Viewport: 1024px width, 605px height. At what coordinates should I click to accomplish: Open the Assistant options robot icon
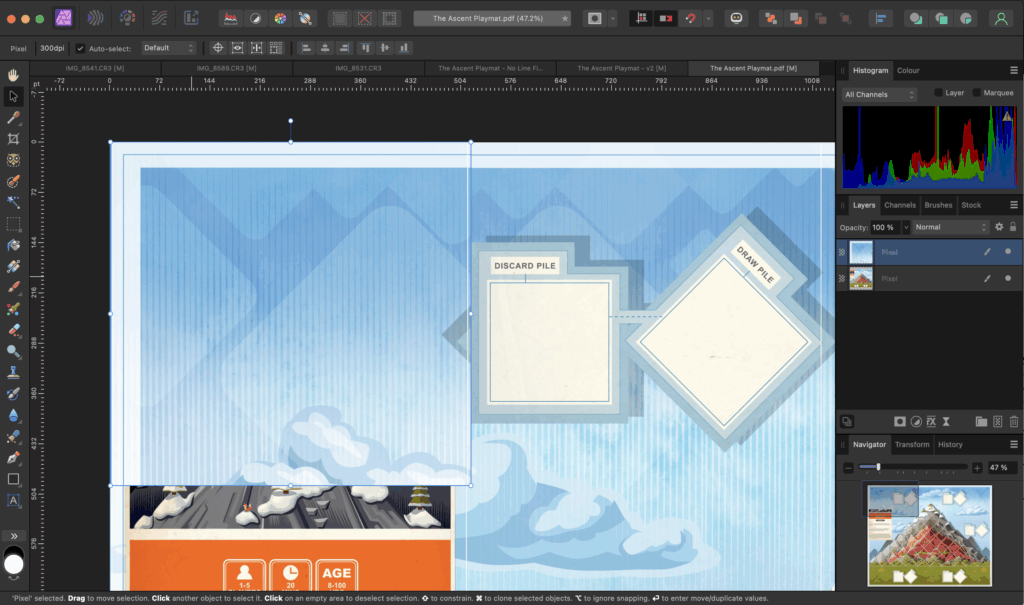pos(736,18)
